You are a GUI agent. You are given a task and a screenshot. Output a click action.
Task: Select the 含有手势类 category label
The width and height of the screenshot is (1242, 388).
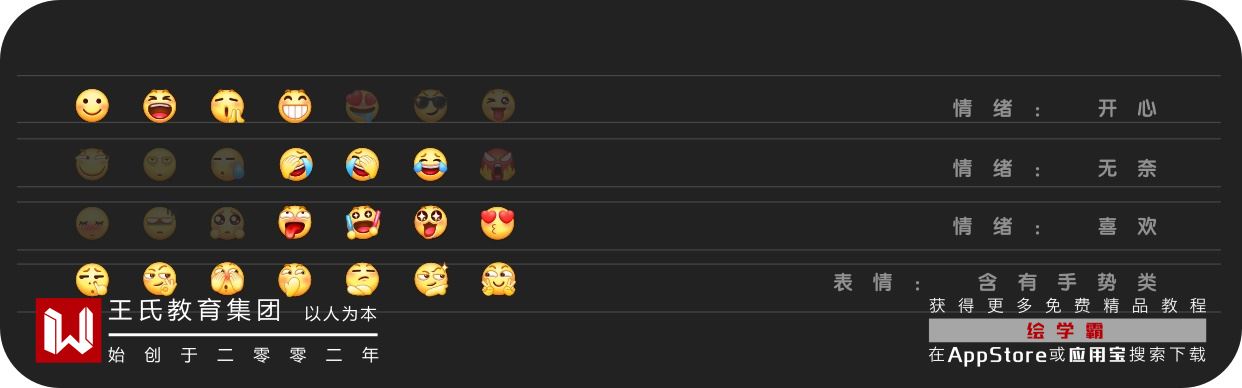point(1068,283)
